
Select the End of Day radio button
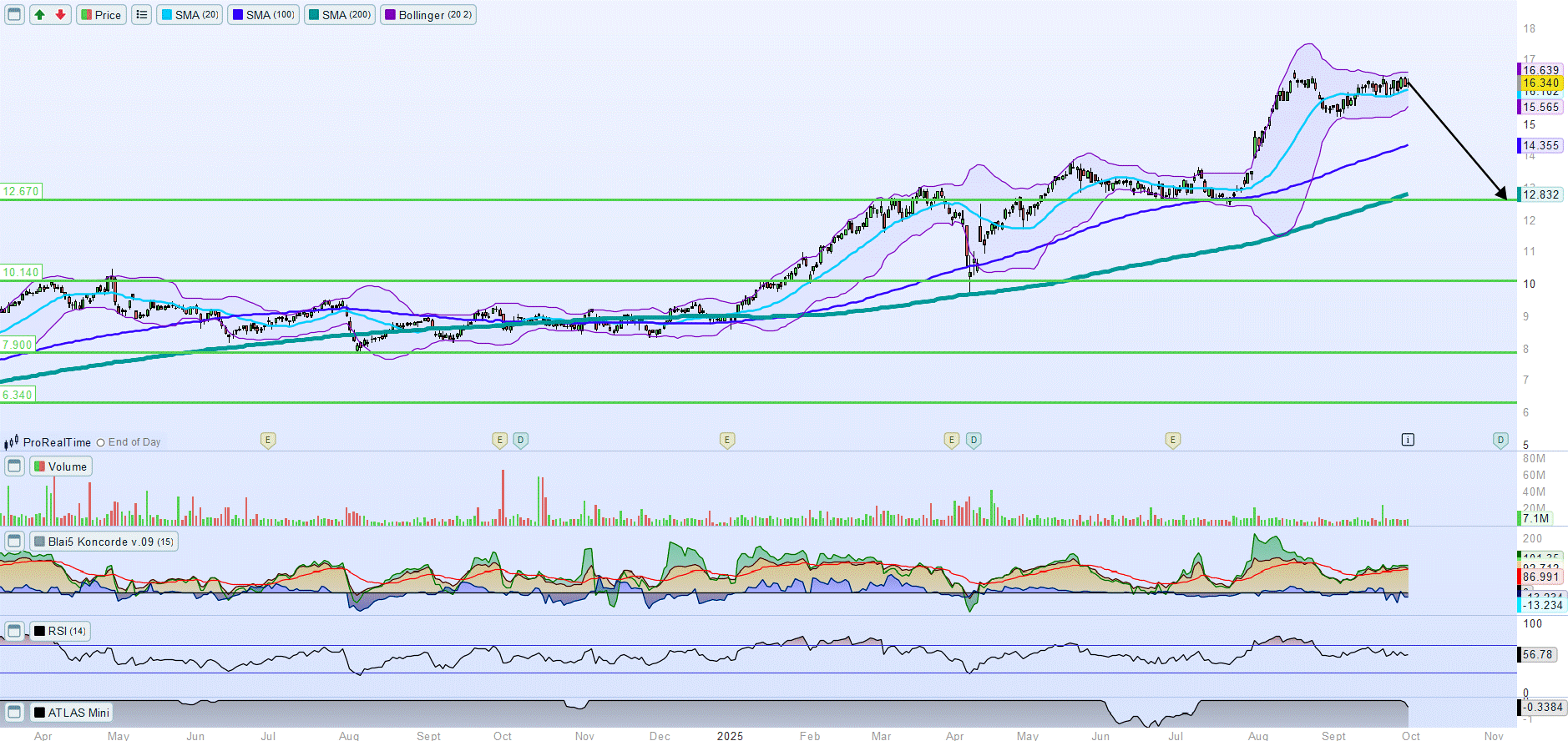(x=101, y=442)
